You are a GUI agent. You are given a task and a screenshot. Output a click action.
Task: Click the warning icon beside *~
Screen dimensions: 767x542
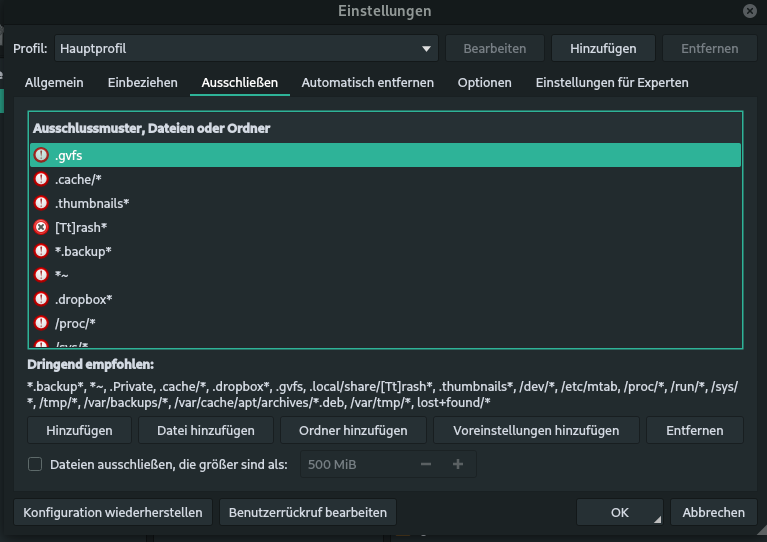(x=41, y=275)
